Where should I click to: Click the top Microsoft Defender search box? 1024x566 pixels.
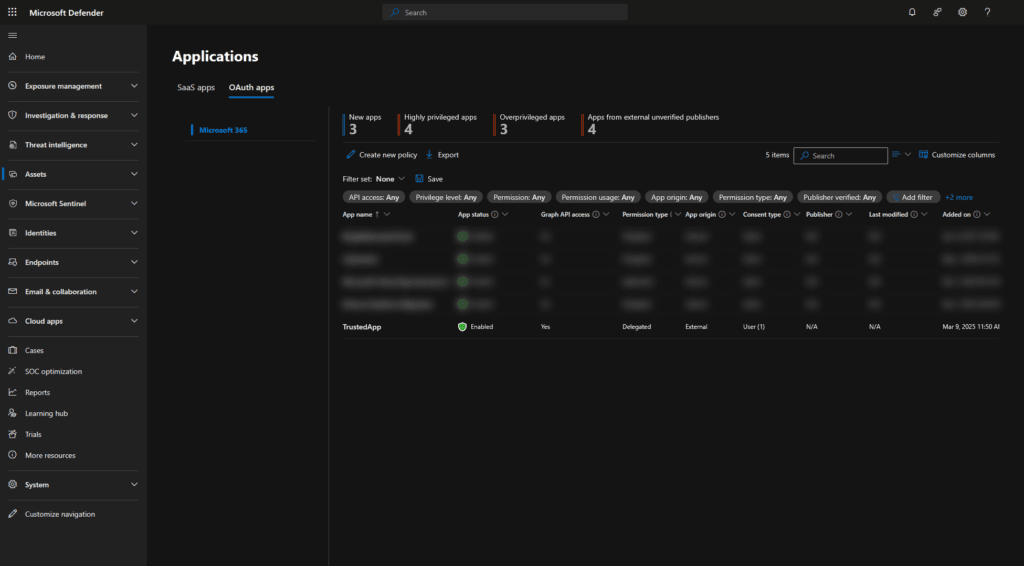coord(505,12)
